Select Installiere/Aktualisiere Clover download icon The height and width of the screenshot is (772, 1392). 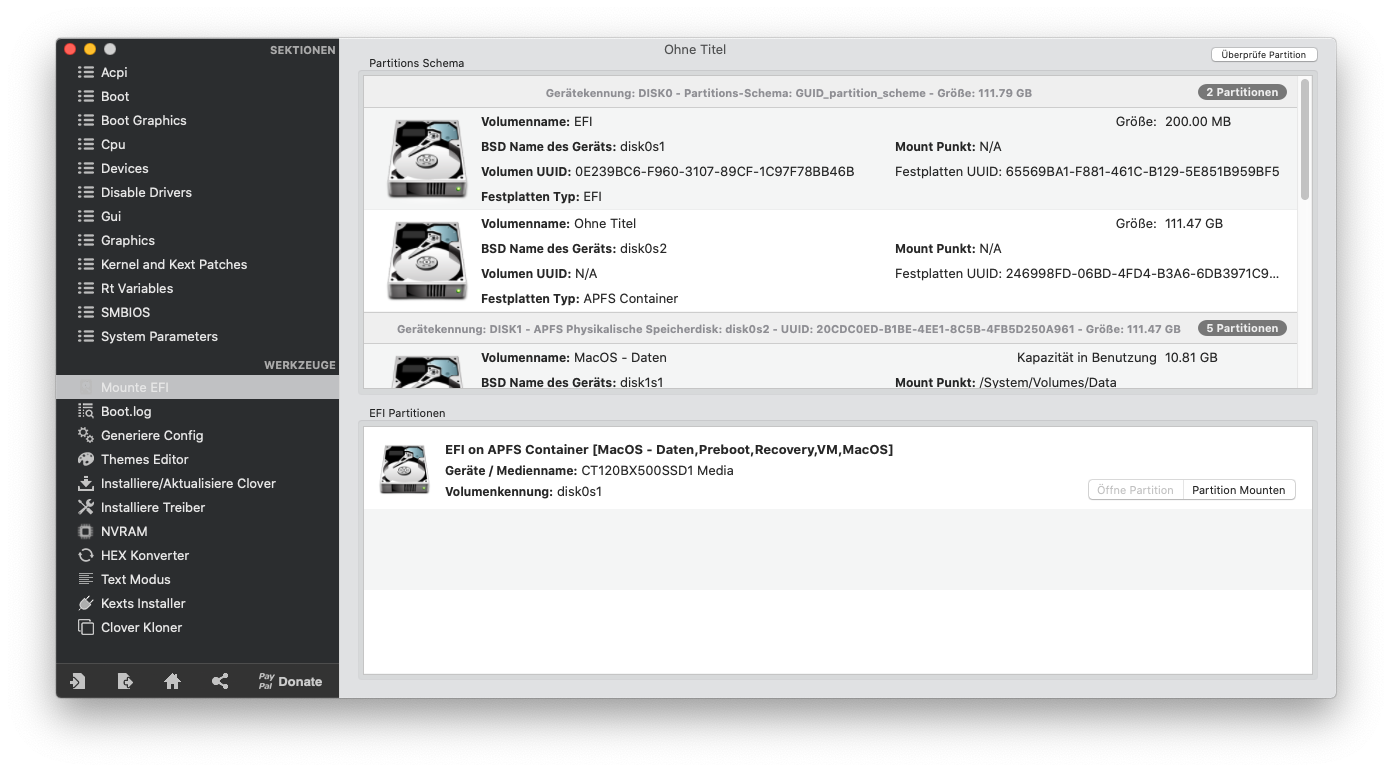pyautogui.click(x=85, y=483)
